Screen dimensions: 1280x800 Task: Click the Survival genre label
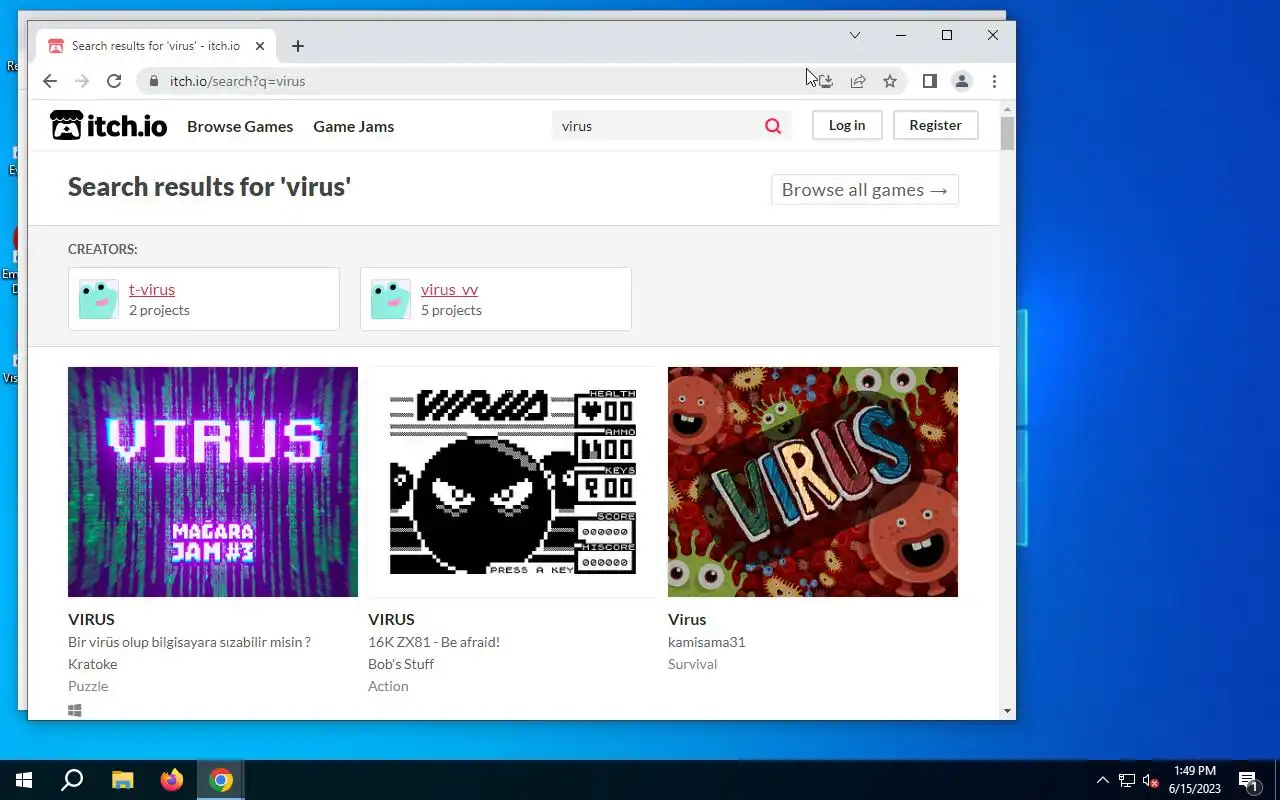693,664
